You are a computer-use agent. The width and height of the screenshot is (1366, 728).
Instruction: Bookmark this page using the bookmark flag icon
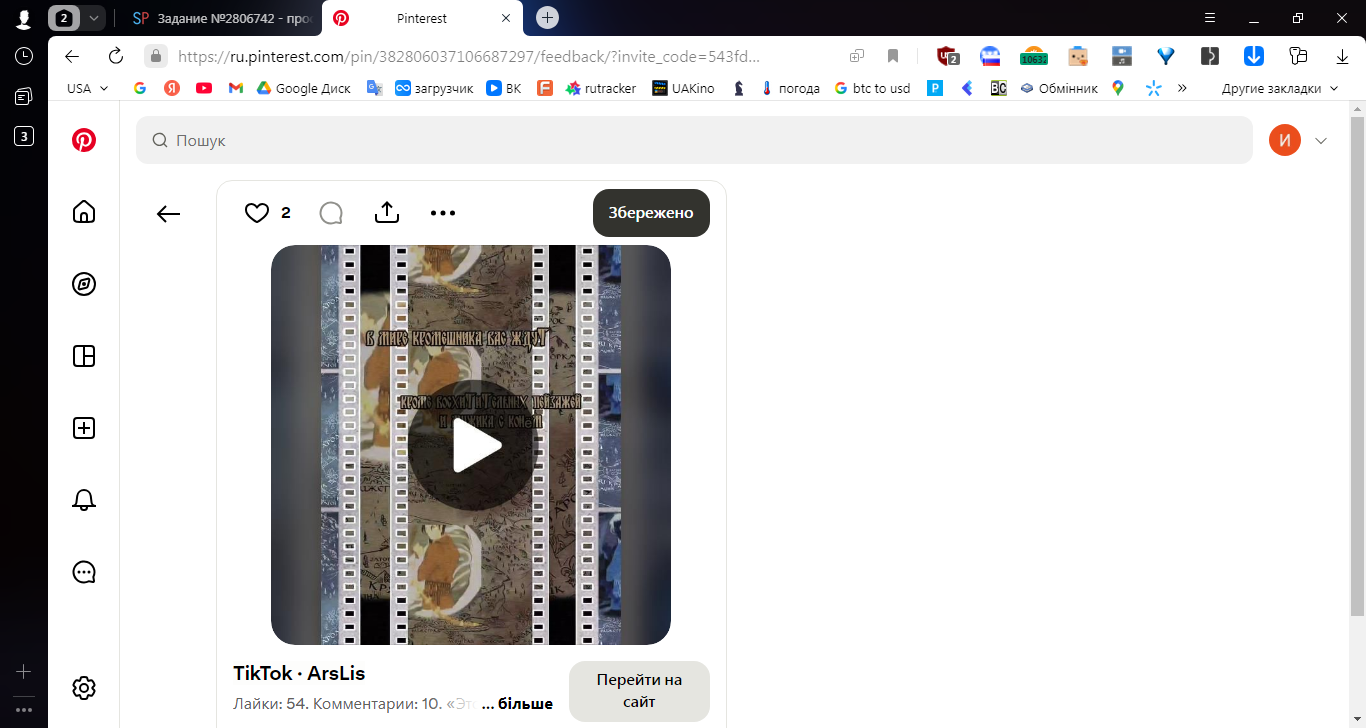click(893, 56)
